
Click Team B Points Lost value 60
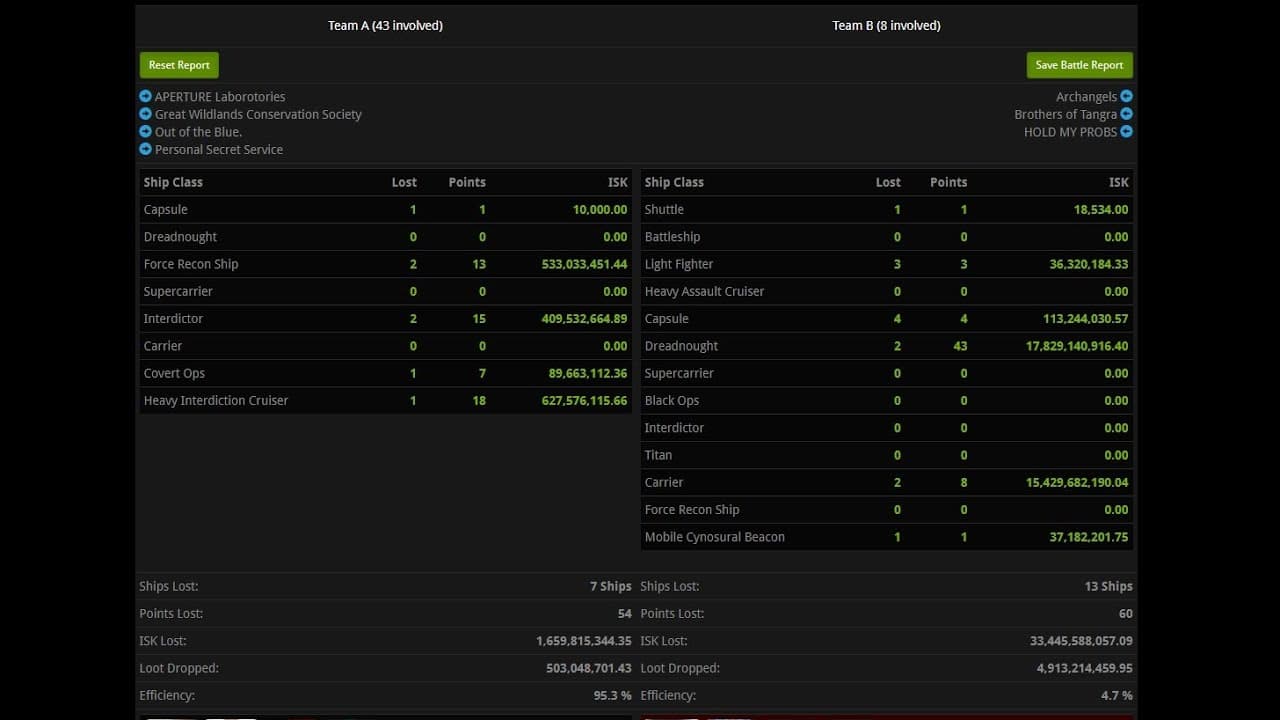(1126, 613)
